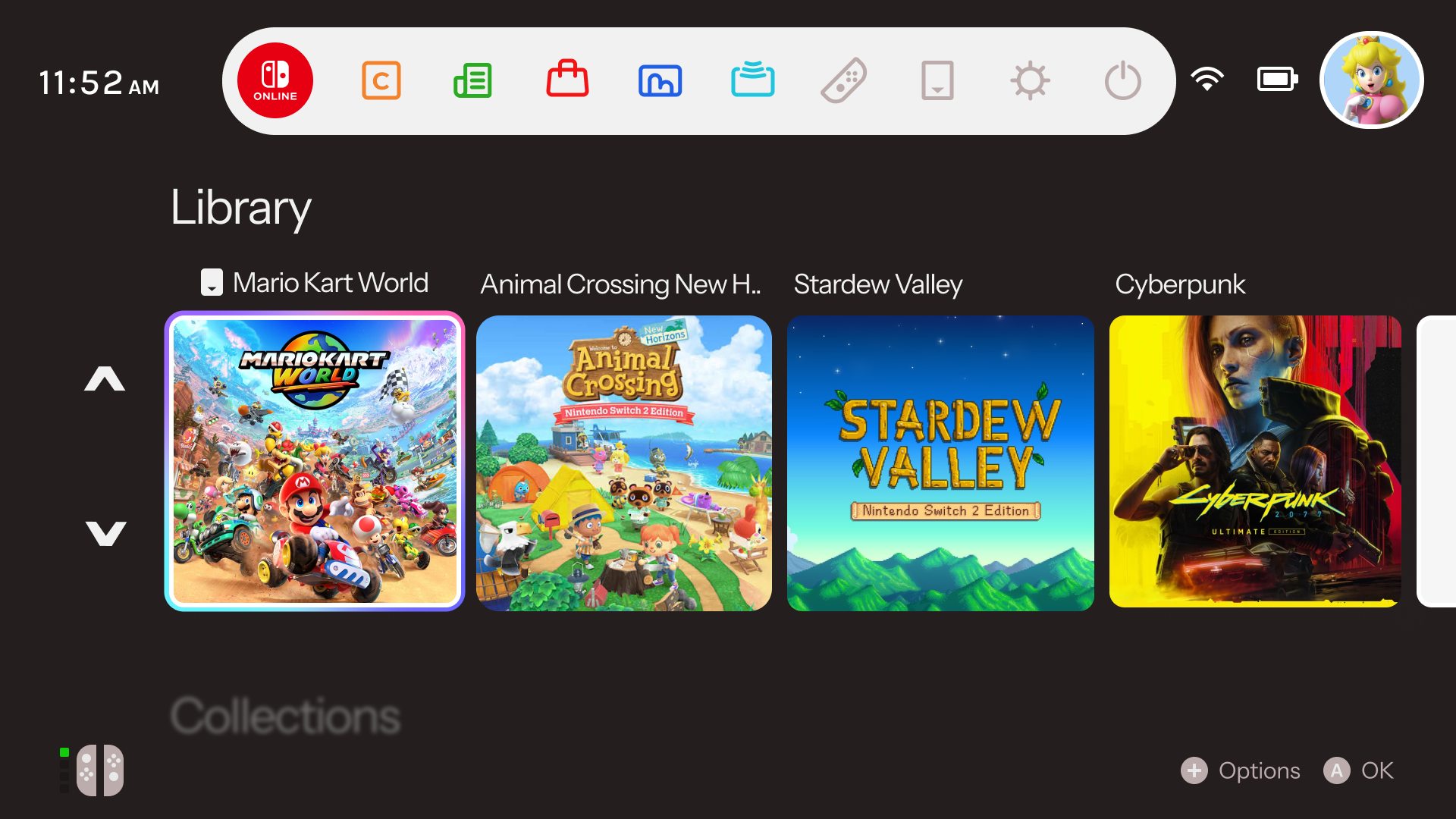This screenshot has height=819, width=1456.
Task: Click the Stardew Valley title label
Action: (878, 284)
